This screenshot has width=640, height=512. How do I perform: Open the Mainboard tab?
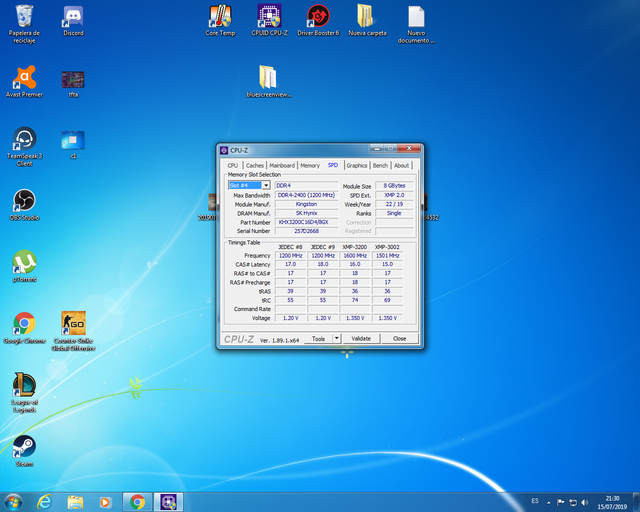282,165
